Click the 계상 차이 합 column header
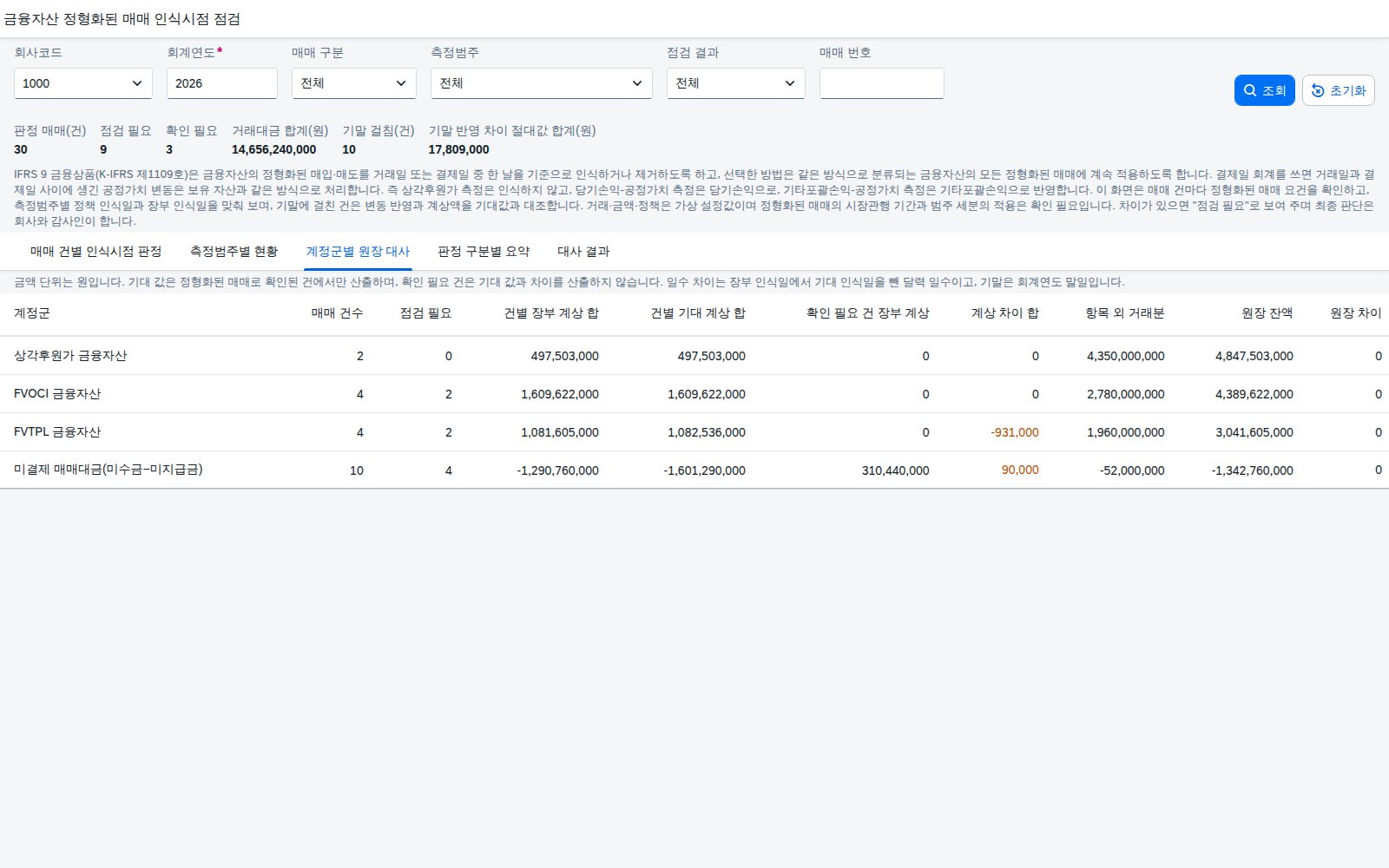The height and width of the screenshot is (868, 1389). (1004, 313)
